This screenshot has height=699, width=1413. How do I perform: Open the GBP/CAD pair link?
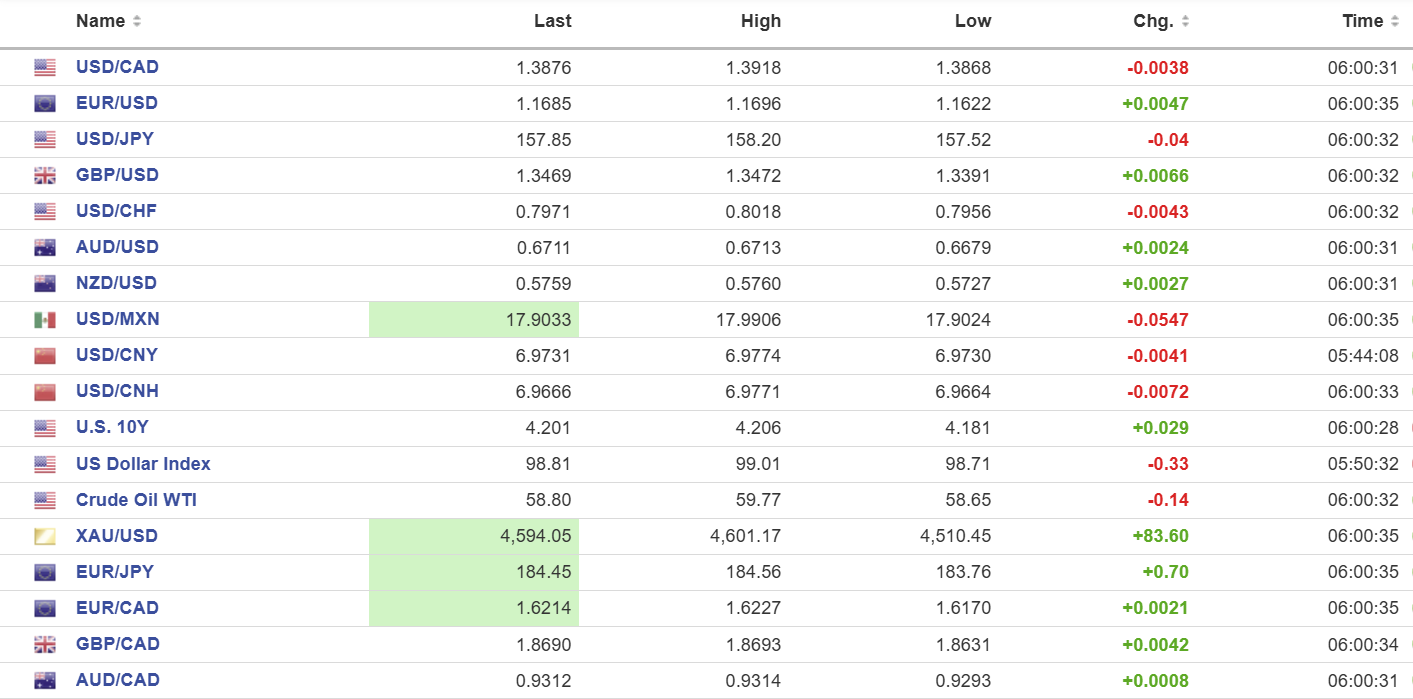[x=118, y=644]
